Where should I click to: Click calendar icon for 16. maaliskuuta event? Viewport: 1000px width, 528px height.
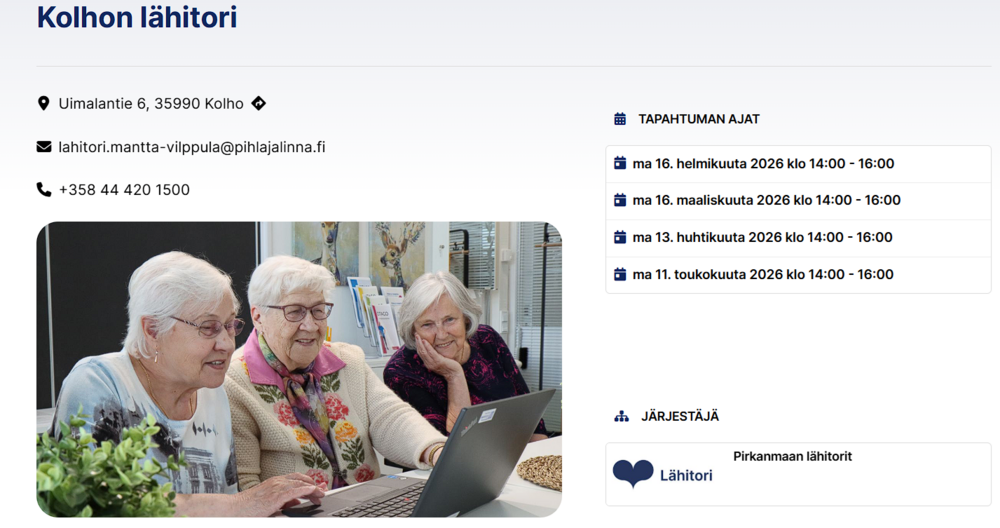[x=620, y=200]
